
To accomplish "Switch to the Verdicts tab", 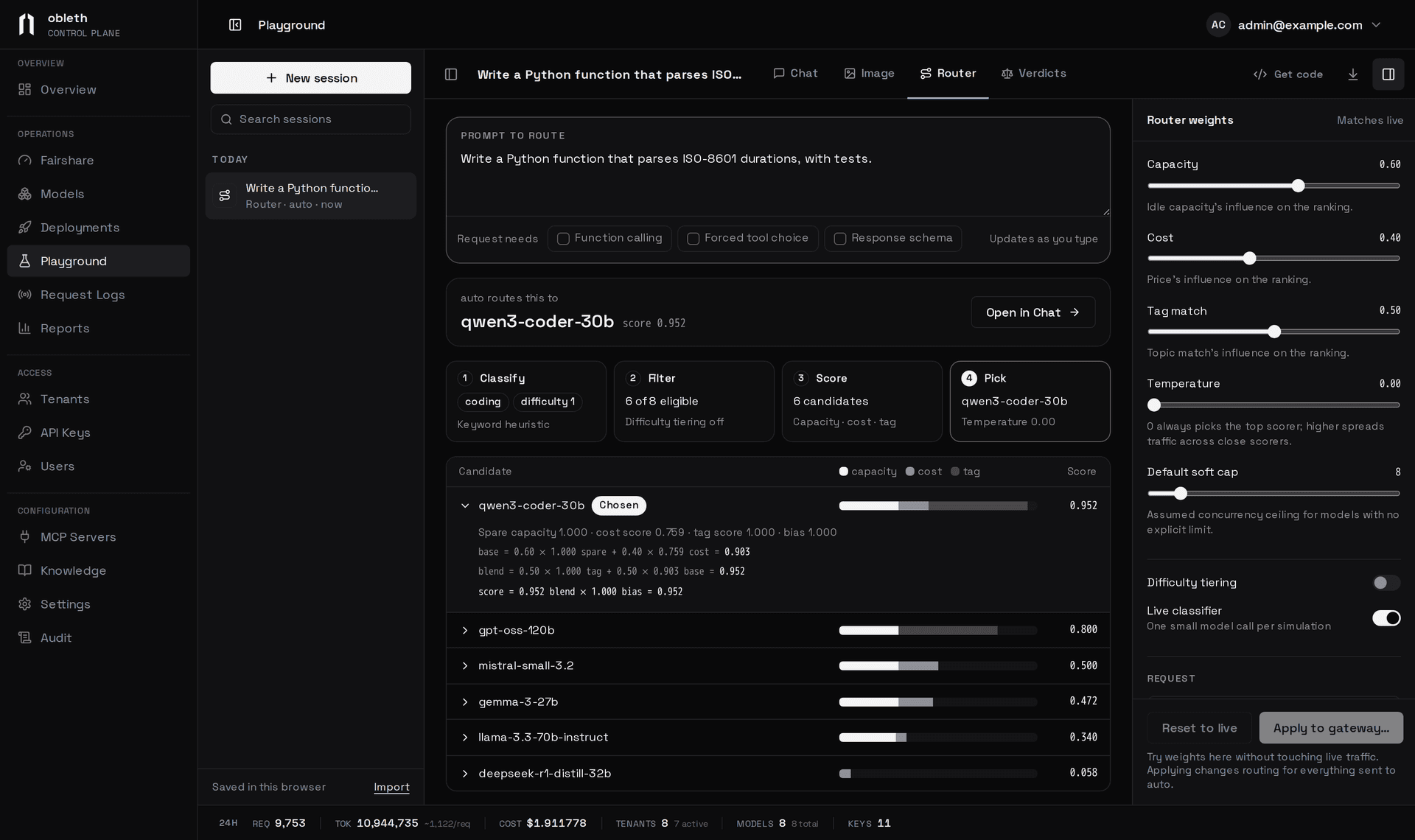I will [x=1034, y=74].
